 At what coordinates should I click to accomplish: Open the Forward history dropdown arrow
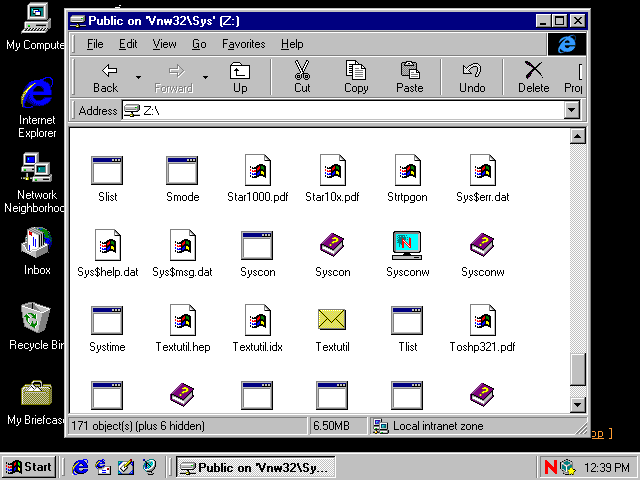(x=205, y=77)
